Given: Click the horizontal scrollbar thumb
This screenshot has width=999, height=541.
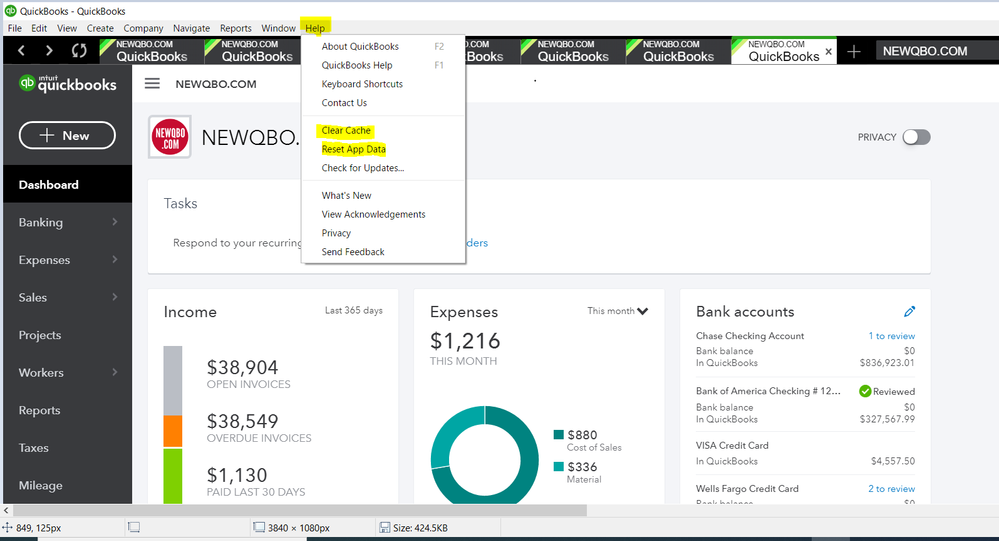Looking at the screenshot, I should 299,510.
